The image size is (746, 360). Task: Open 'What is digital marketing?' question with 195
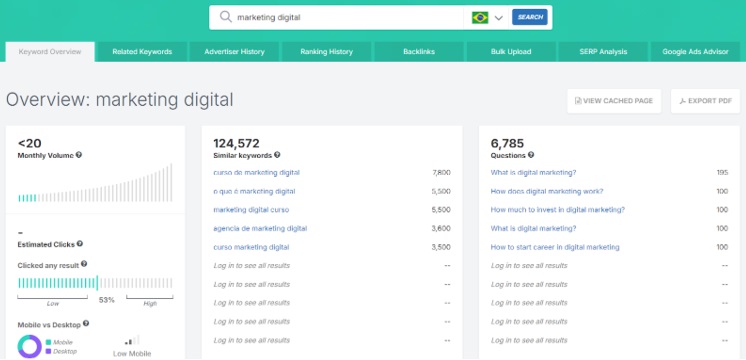click(x=533, y=173)
